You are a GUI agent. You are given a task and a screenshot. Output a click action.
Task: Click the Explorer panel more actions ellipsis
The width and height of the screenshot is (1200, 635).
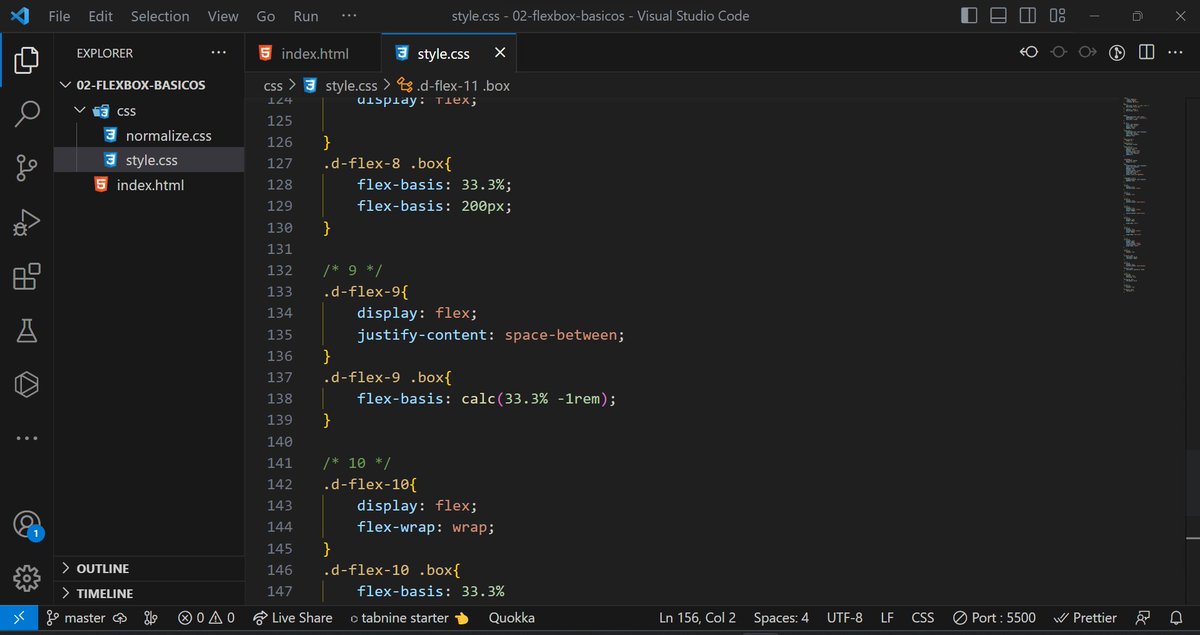tap(219, 53)
